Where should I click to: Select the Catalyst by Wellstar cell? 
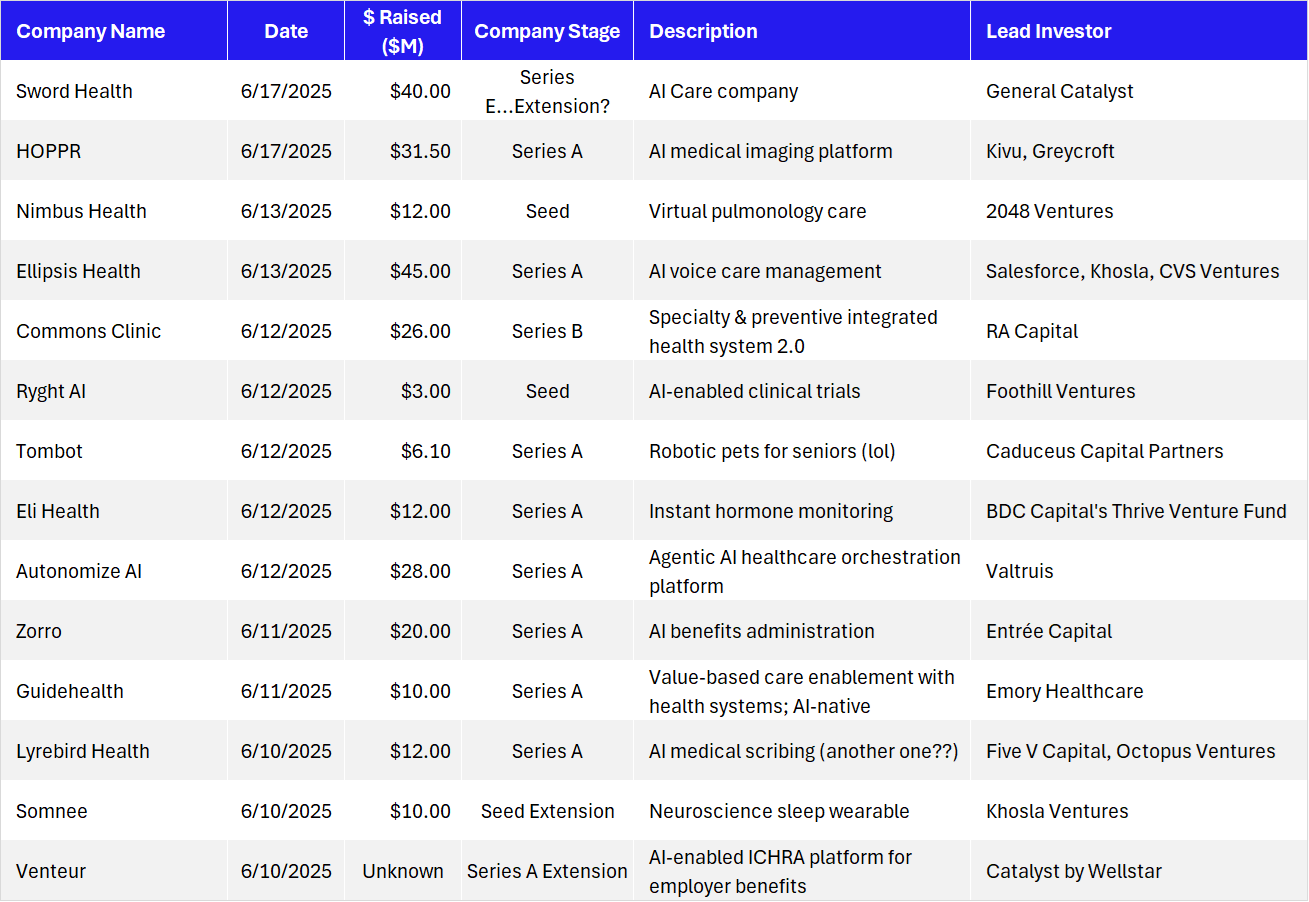(1074, 871)
